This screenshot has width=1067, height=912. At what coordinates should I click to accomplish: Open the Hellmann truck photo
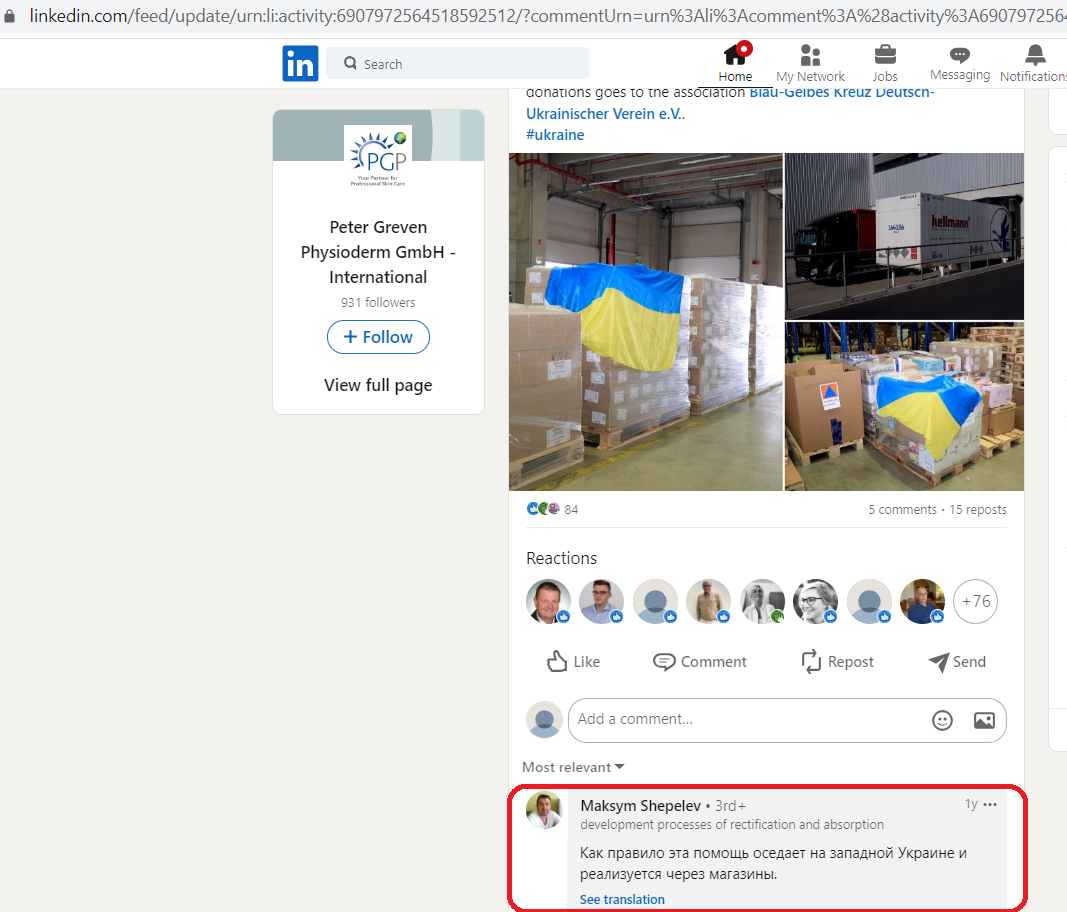pos(904,236)
